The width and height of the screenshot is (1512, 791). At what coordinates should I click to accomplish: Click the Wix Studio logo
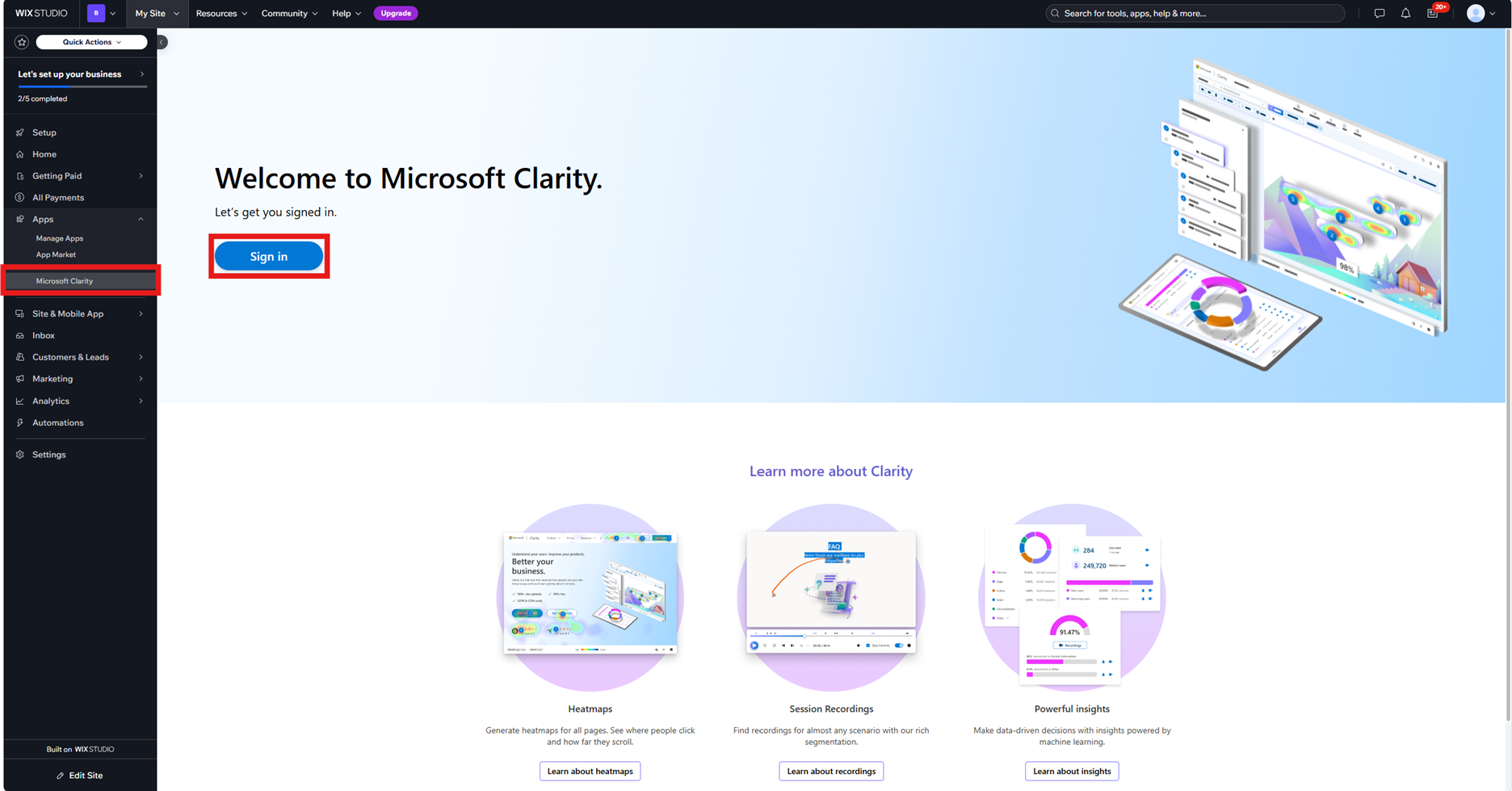pos(41,13)
